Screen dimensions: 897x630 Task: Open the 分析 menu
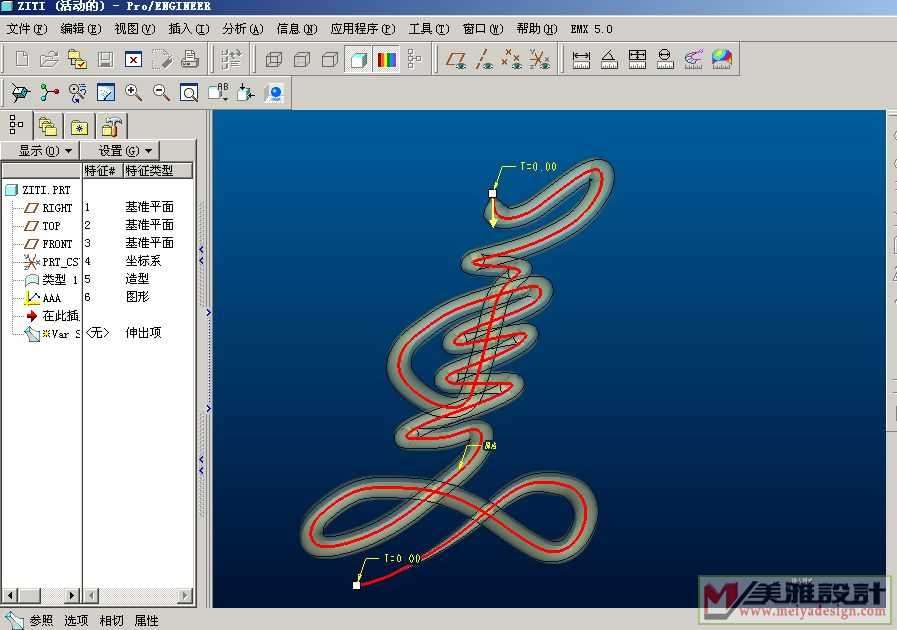[x=241, y=29]
